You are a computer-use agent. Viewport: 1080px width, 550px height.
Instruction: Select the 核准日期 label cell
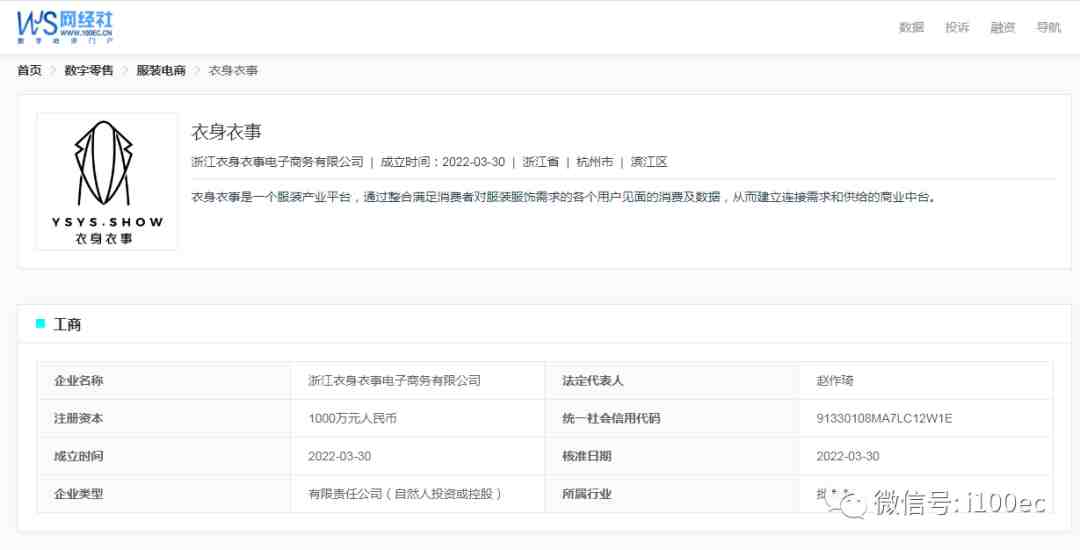click(x=672, y=456)
